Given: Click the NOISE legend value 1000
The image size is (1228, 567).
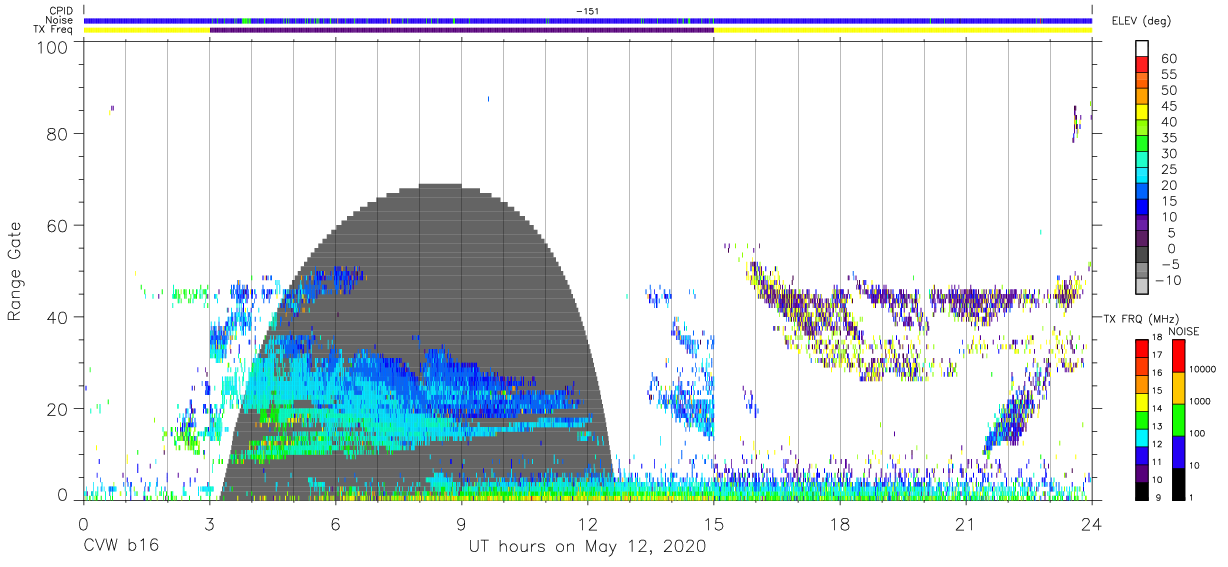Looking at the screenshot, I should click(x=1201, y=402).
